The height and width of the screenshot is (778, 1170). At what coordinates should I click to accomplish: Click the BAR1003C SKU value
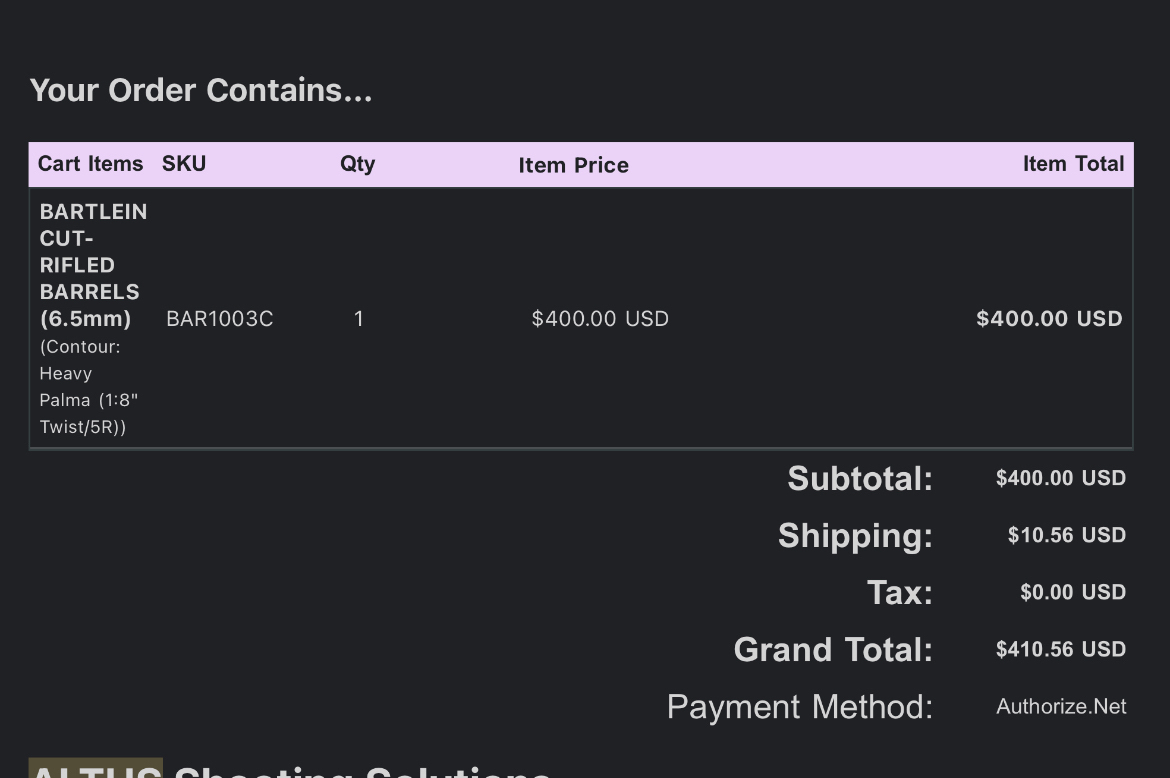point(219,319)
